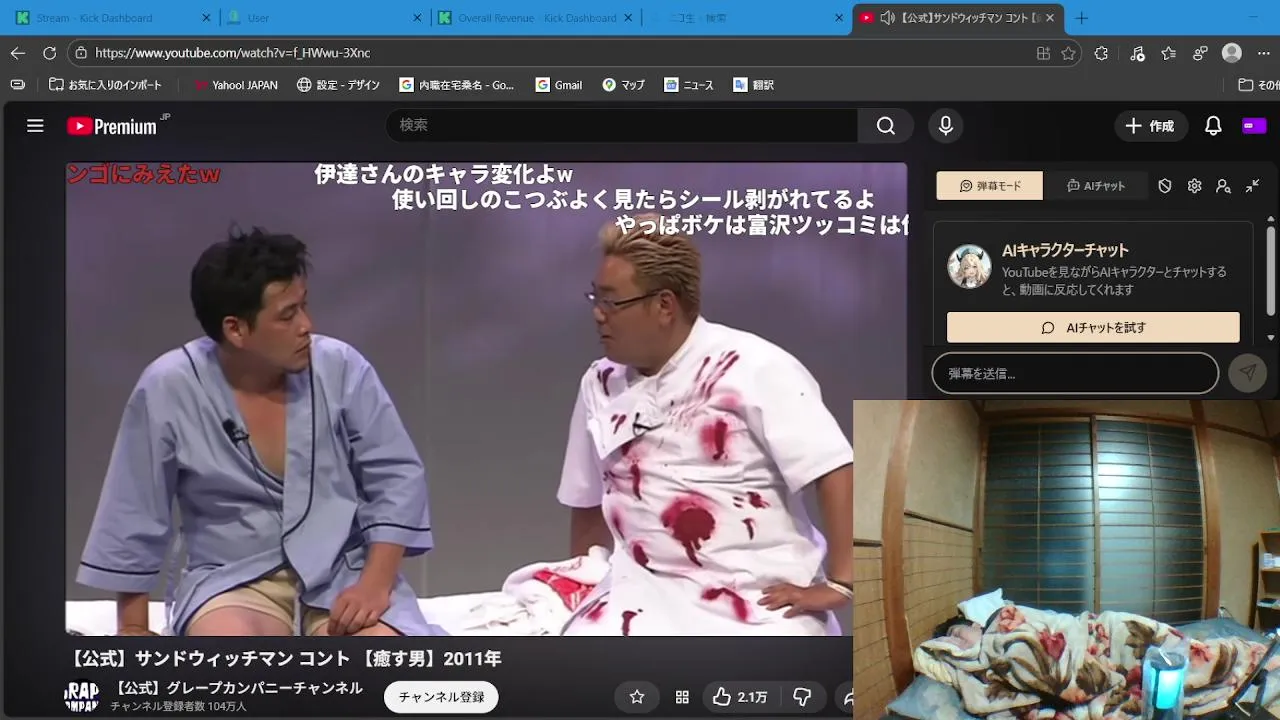
Task: Open 翻訳 bookmark
Action: click(753, 85)
